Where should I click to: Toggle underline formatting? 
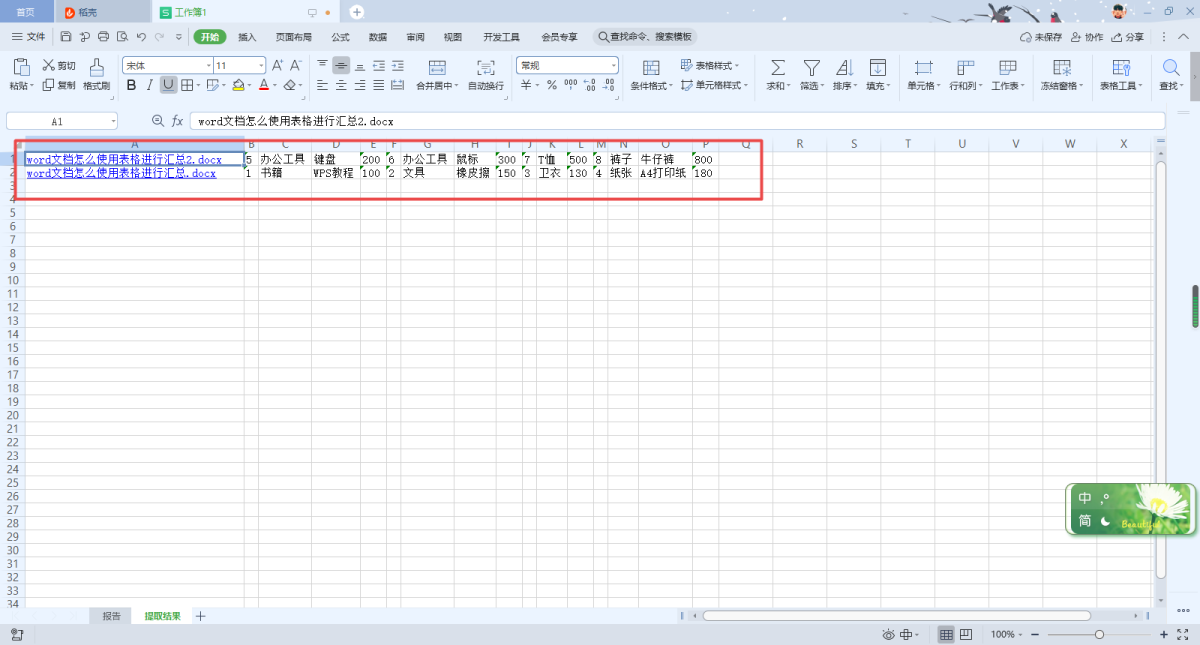[x=168, y=86]
